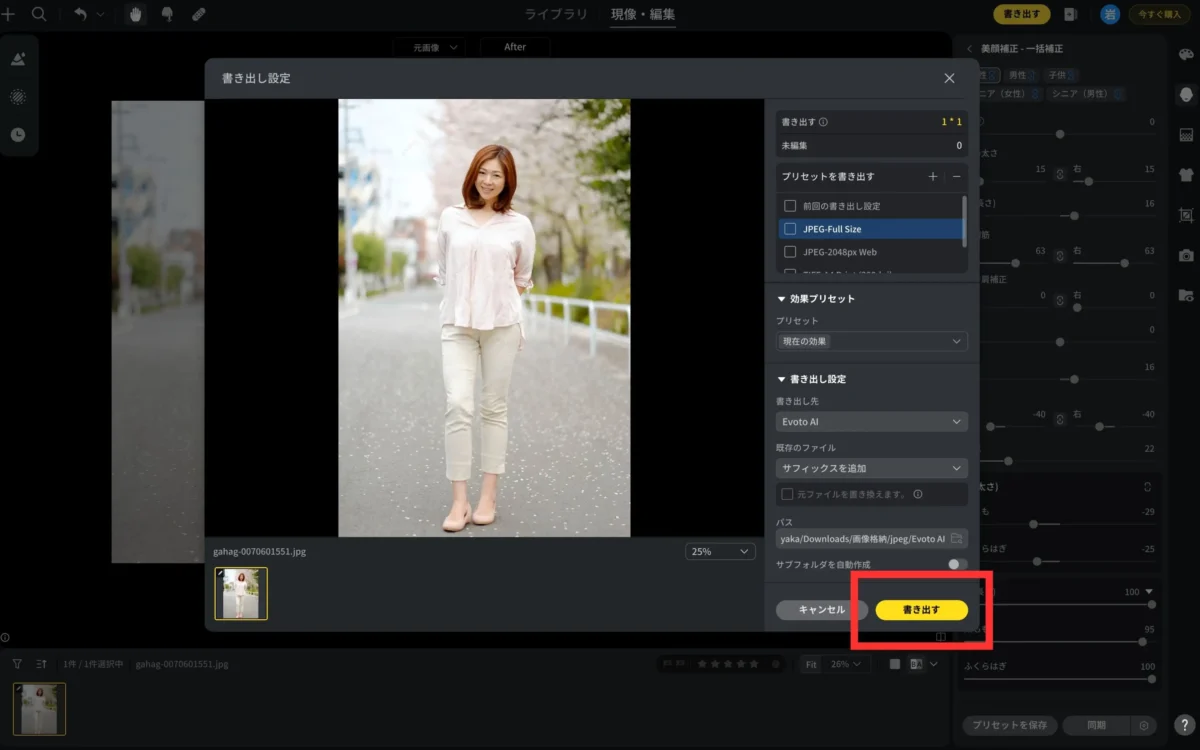Collapse the 書き出し設定 section

(782, 379)
